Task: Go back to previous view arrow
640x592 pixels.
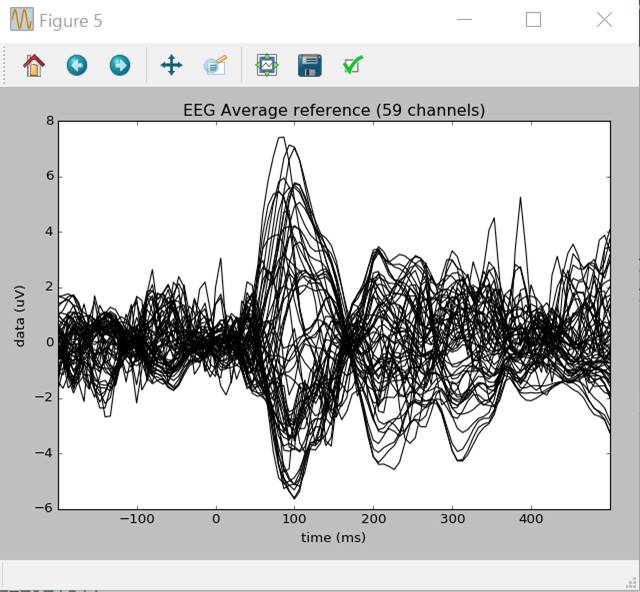Action: click(77, 66)
